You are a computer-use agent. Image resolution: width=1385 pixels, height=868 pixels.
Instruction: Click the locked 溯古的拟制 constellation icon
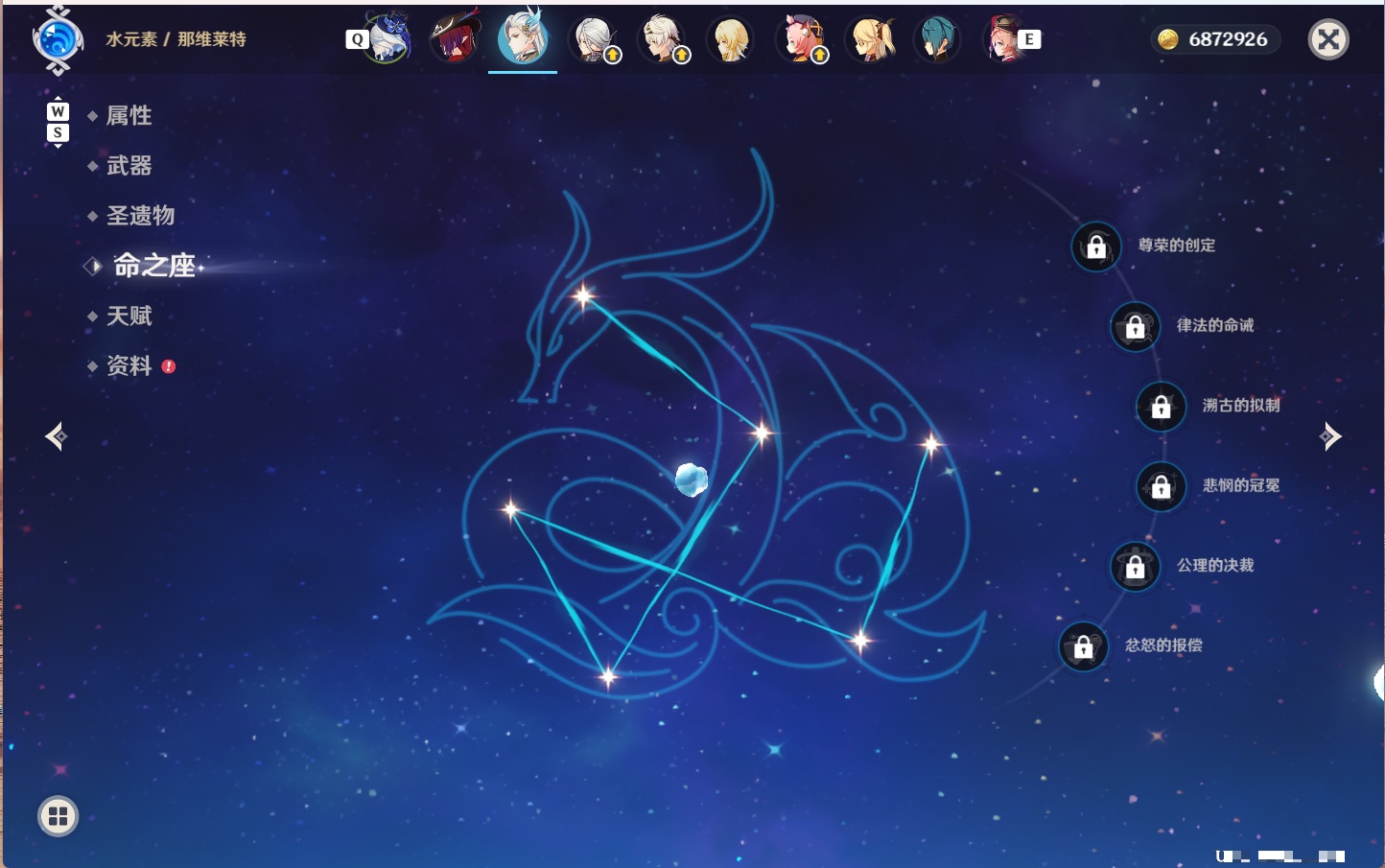(1162, 407)
